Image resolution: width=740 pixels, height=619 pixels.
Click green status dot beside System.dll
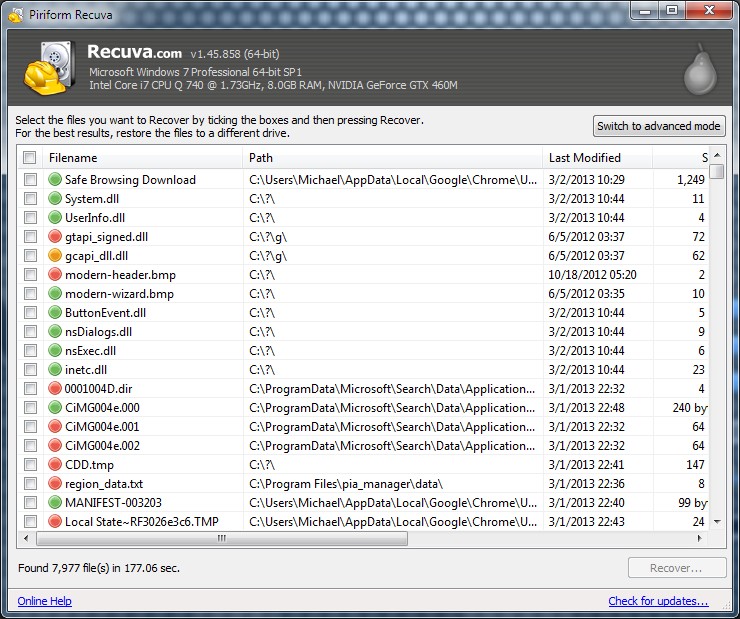55,199
